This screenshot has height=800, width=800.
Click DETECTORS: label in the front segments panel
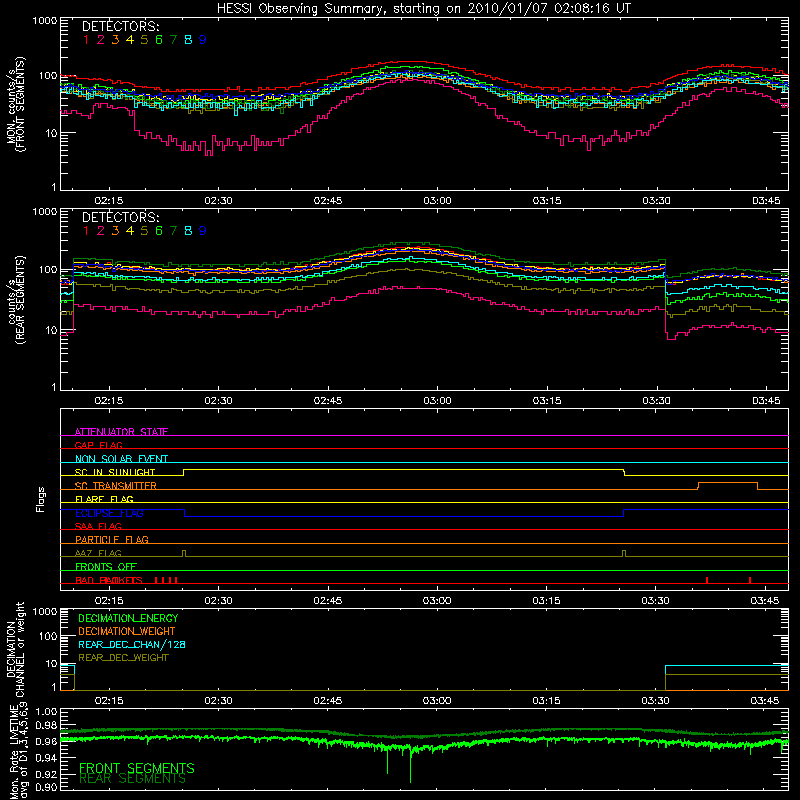(x=120, y=26)
